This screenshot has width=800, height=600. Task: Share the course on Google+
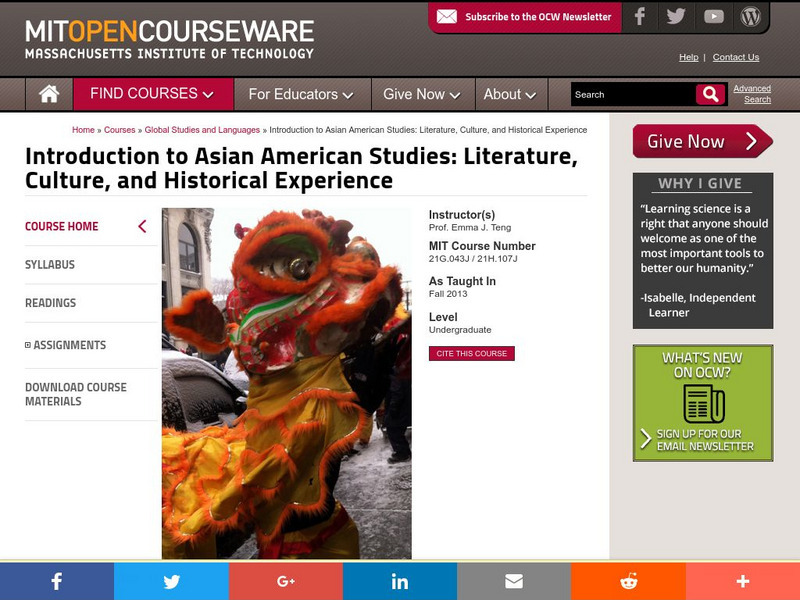(285, 580)
